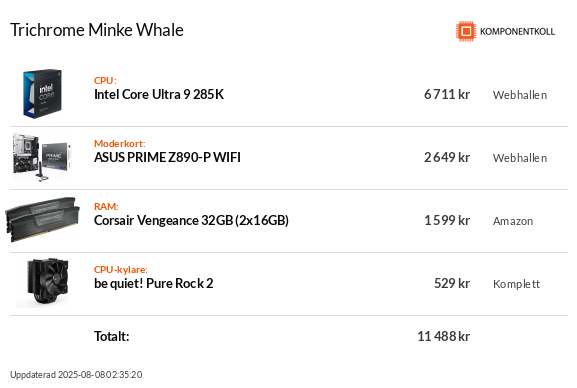Viewport: 577px width, 388px height.
Task: Open the Komplett retailer link
Action: [x=516, y=284]
